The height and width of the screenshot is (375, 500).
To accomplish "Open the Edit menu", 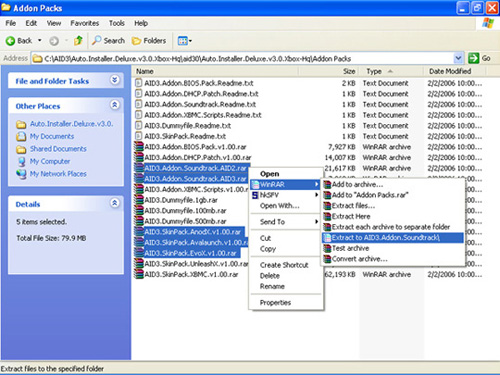I will point(31,23).
